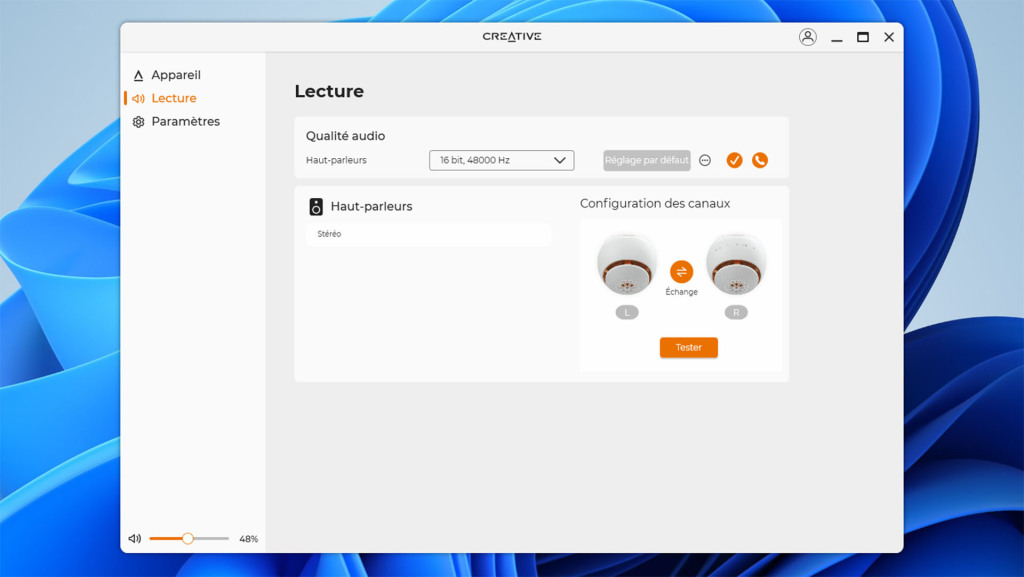Click the Lecture page title
The height and width of the screenshot is (577, 1024).
tap(329, 91)
